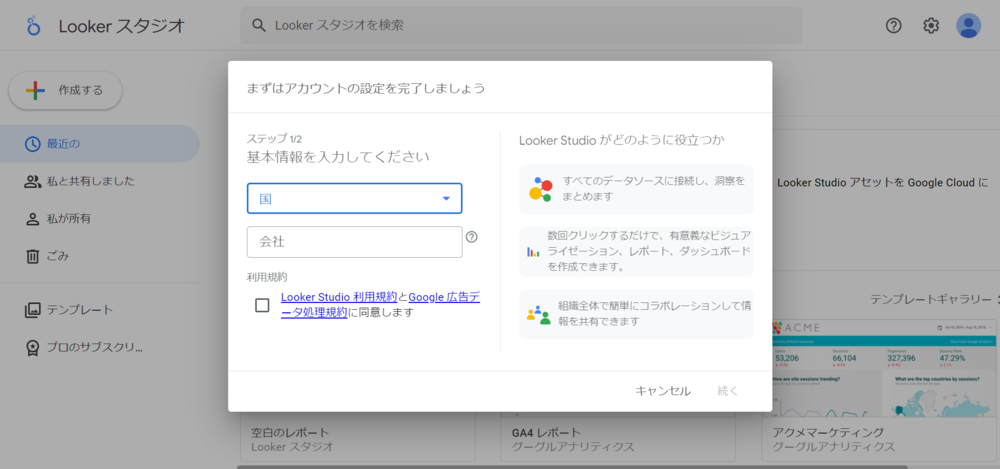Click the テンプレートギャラリー link
Viewport: 1000px width, 469px height.
click(929, 299)
